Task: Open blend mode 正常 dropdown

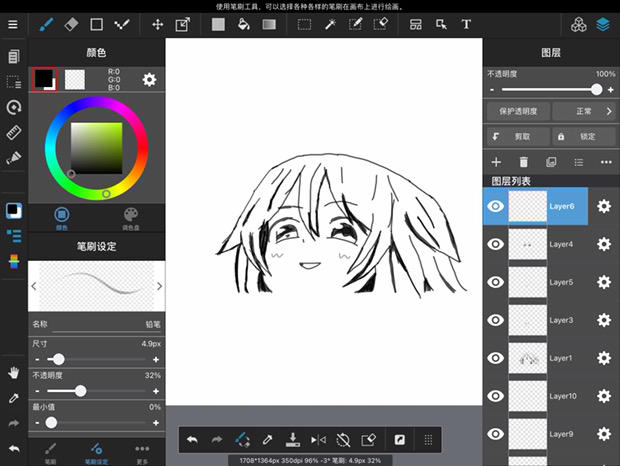Action: pyautogui.click(x=584, y=111)
